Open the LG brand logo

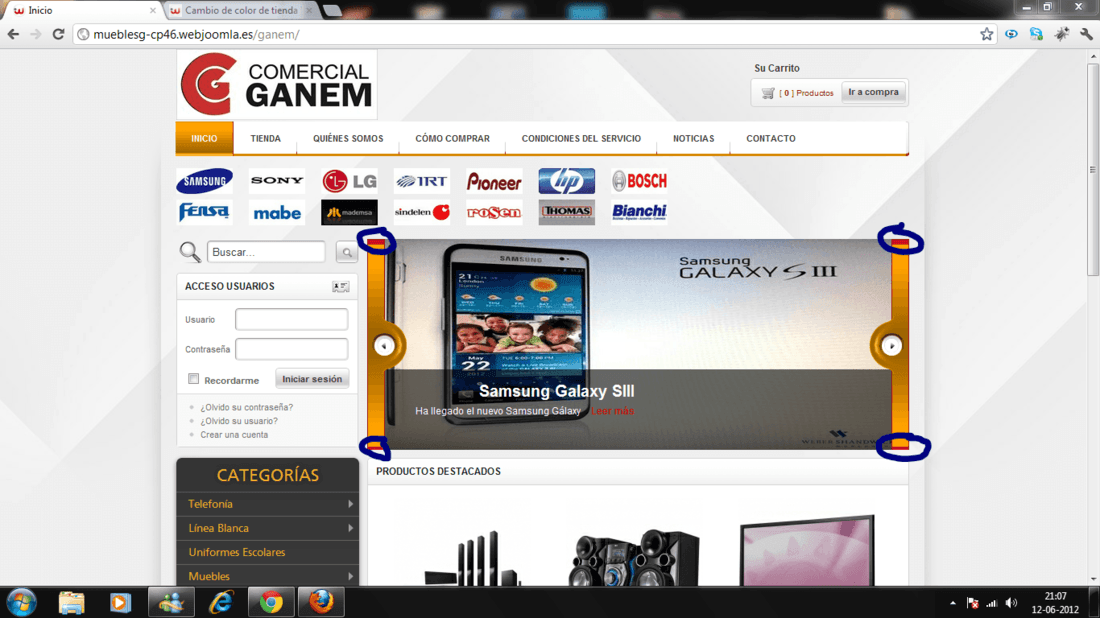(x=349, y=181)
